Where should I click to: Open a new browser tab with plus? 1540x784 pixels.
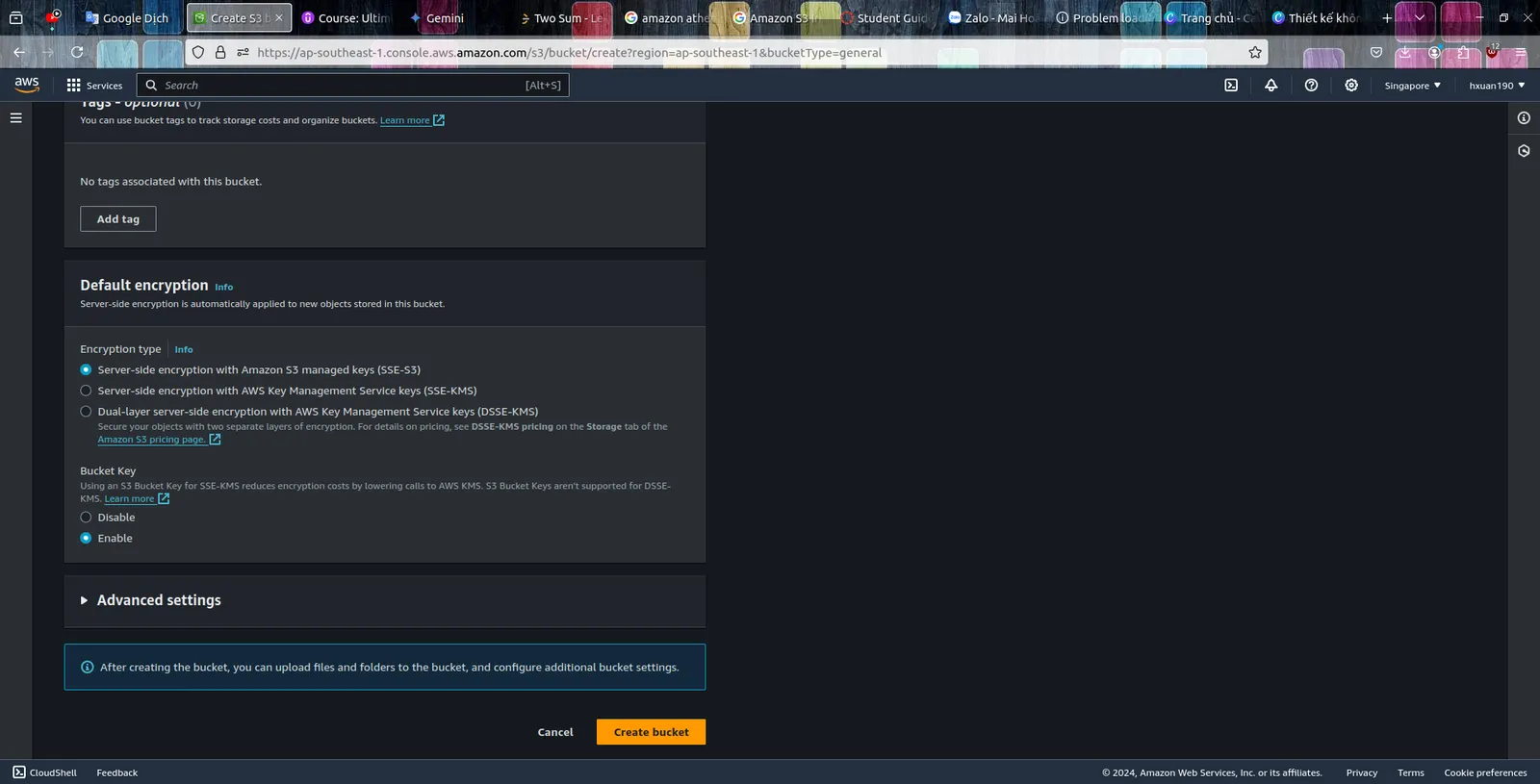click(1387, 17)
